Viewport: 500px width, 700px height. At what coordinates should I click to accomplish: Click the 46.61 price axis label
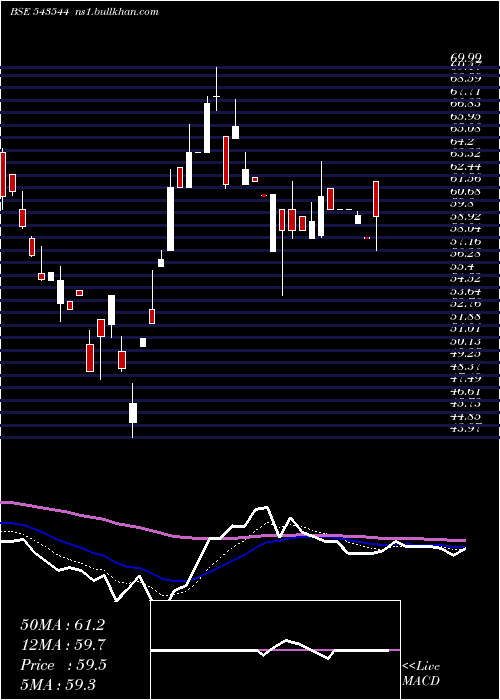(466, 392)
